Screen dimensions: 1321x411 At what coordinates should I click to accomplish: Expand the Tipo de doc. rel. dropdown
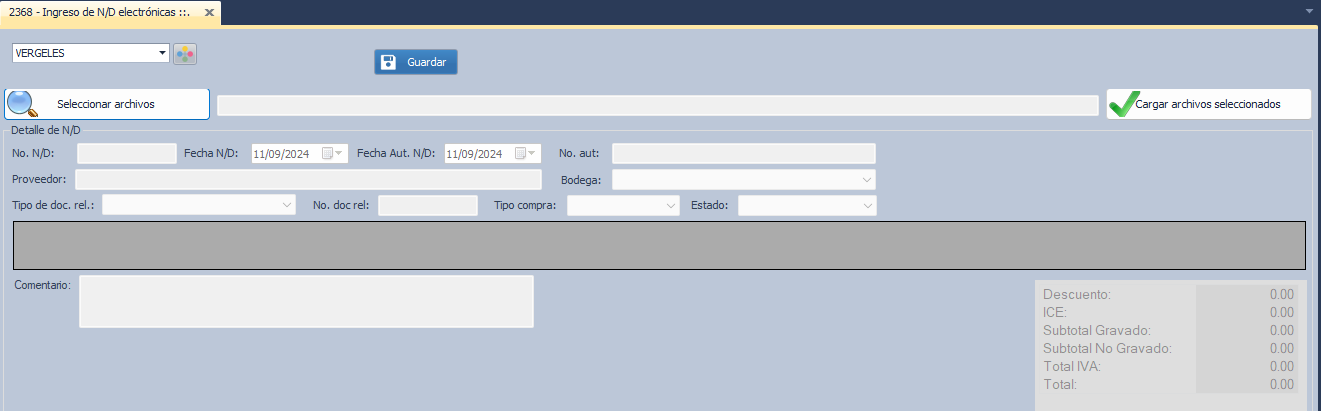[x=285, y=205]
